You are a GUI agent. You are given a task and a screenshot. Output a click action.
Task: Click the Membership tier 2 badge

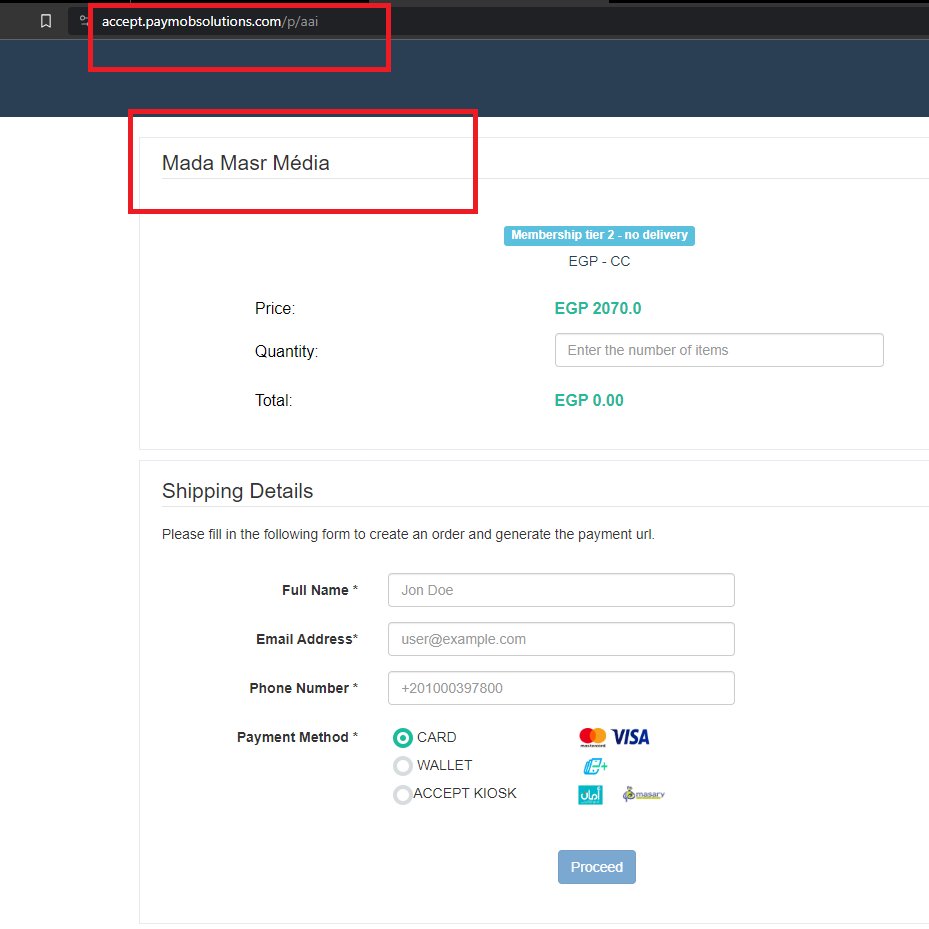[599, 235]
